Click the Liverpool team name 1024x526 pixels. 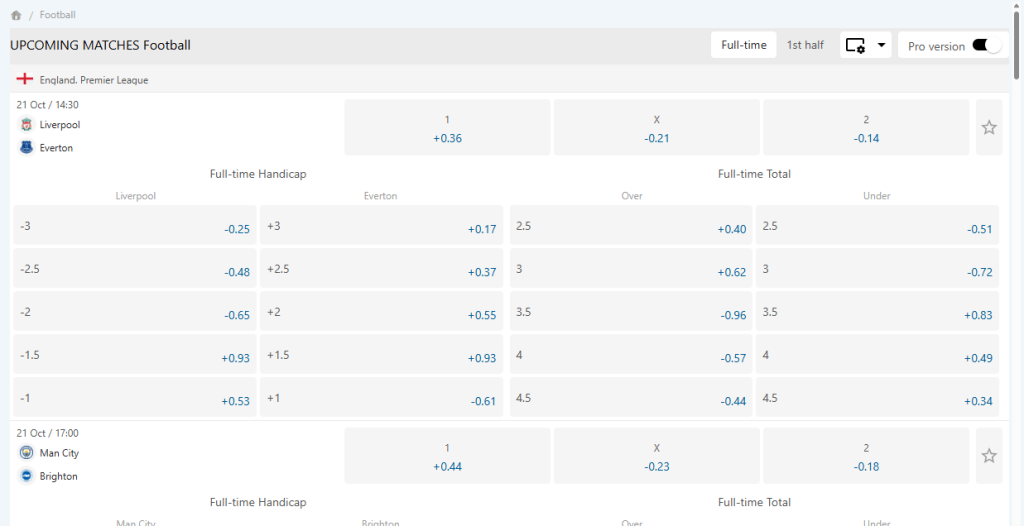point(60,125)
